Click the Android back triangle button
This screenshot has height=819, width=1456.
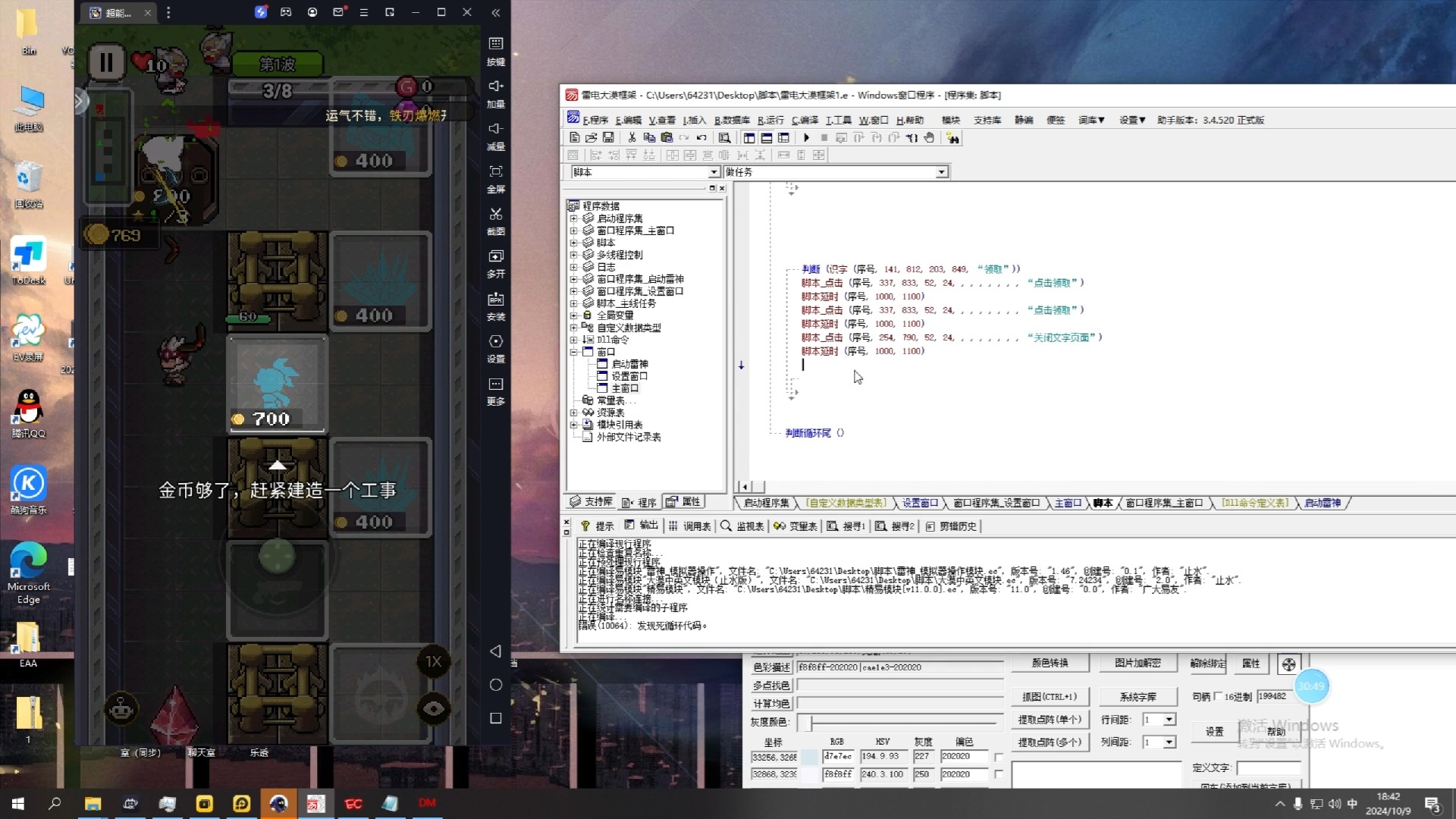(x=495, y=651)
